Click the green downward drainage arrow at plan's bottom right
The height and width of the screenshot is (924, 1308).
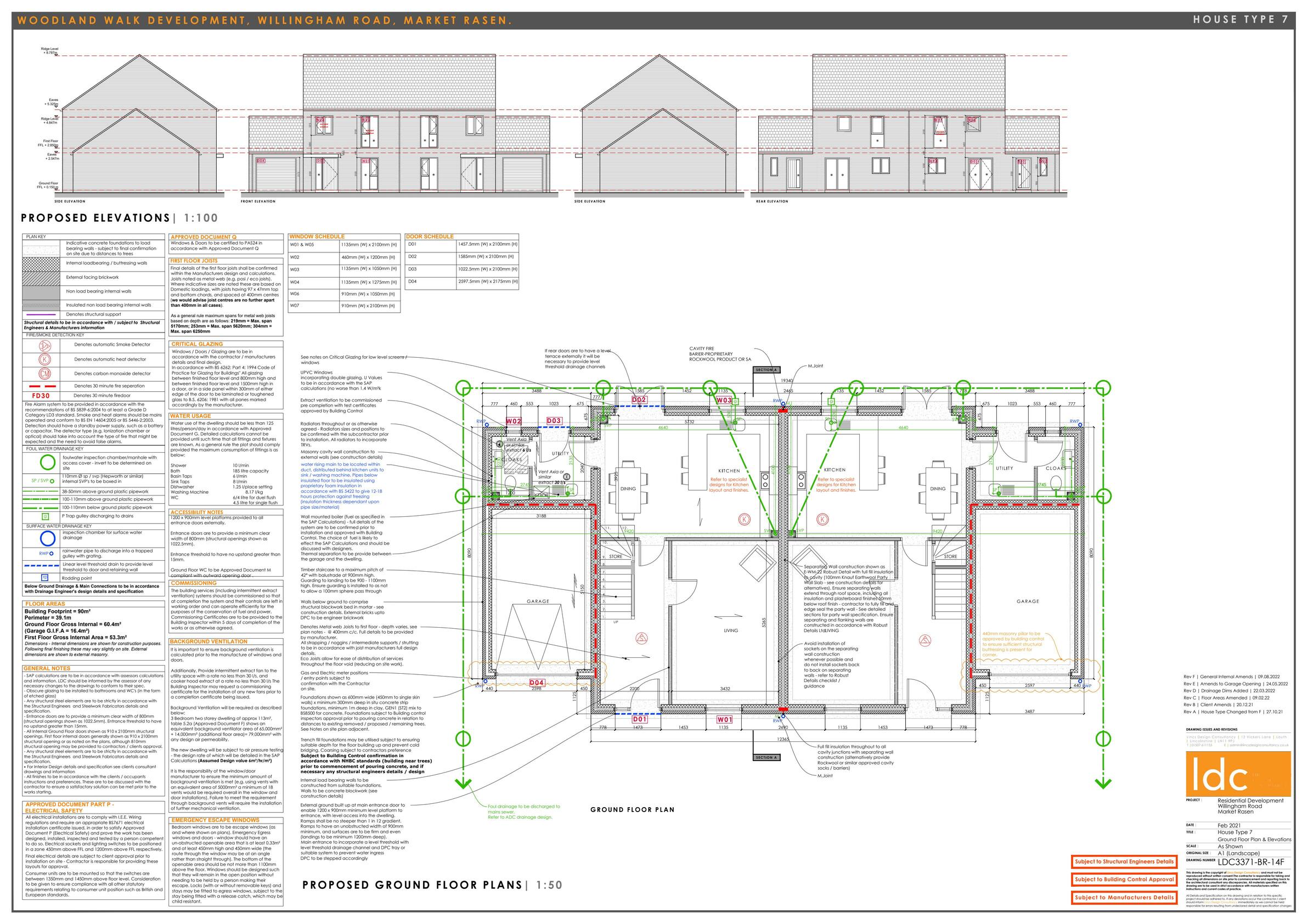click(1103, 784)
